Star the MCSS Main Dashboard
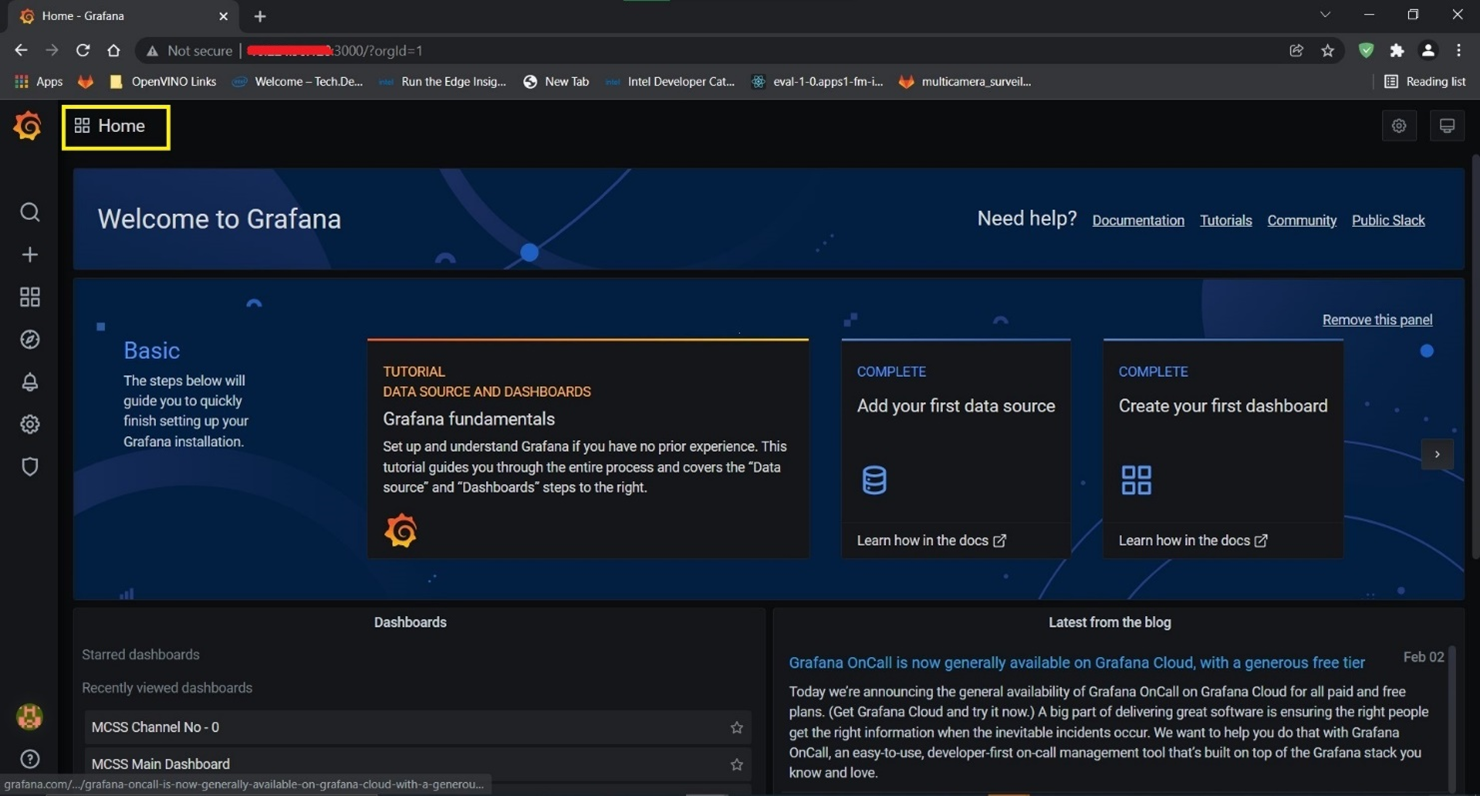1480x796 pixels. pyautogui.click(x=736, y=765)
